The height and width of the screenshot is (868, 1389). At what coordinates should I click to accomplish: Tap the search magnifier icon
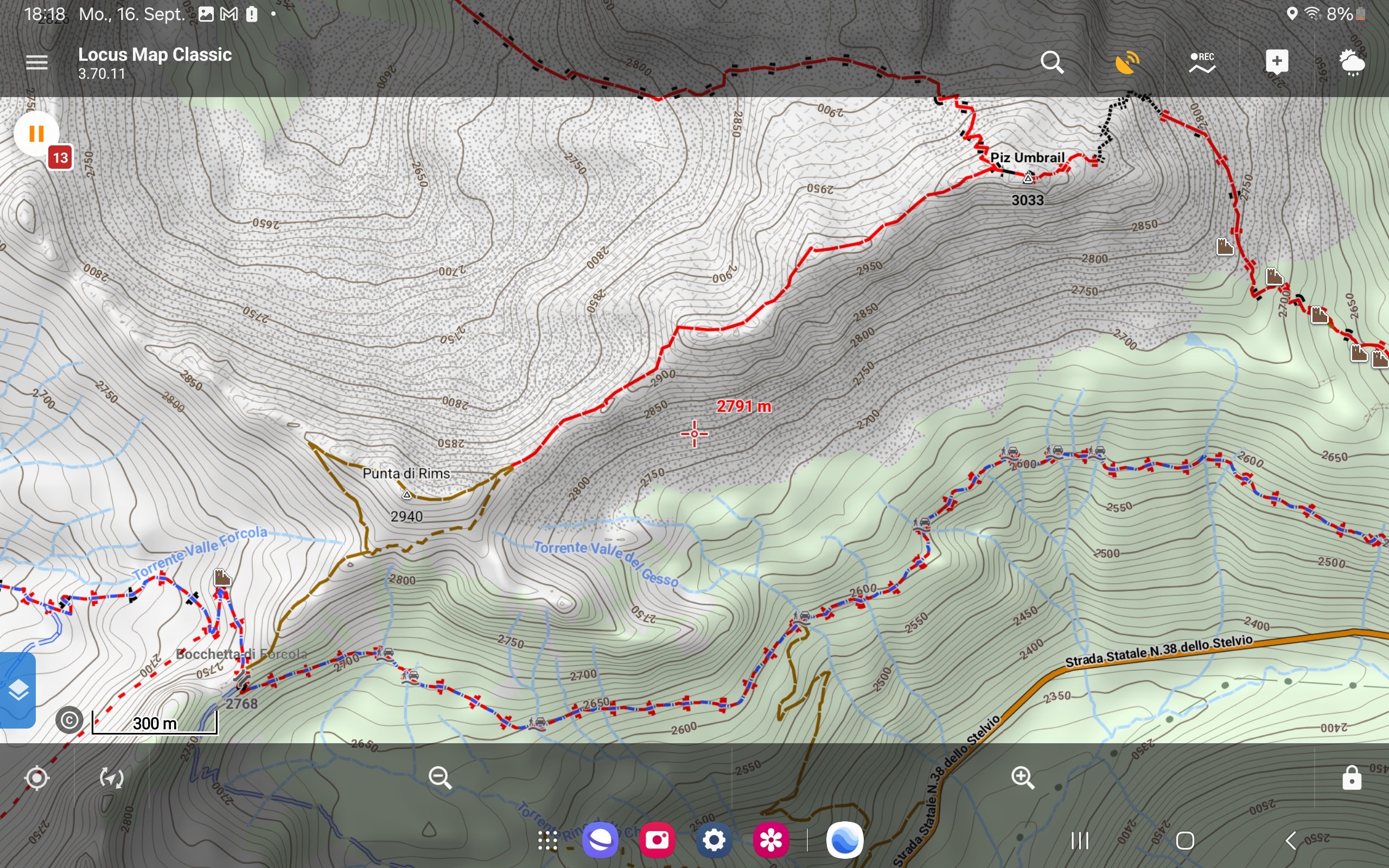1052,62
